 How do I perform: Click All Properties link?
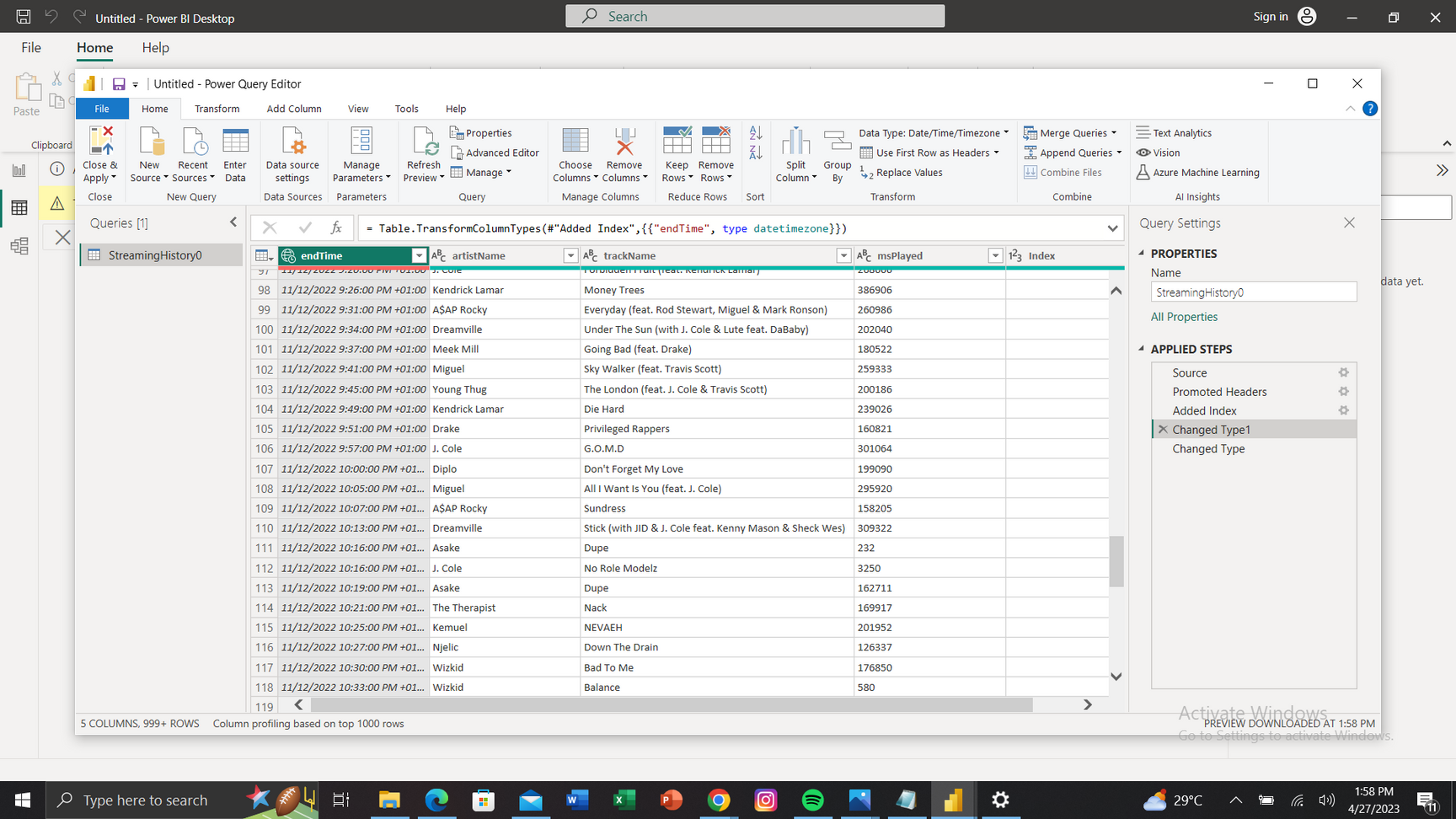1184,317
